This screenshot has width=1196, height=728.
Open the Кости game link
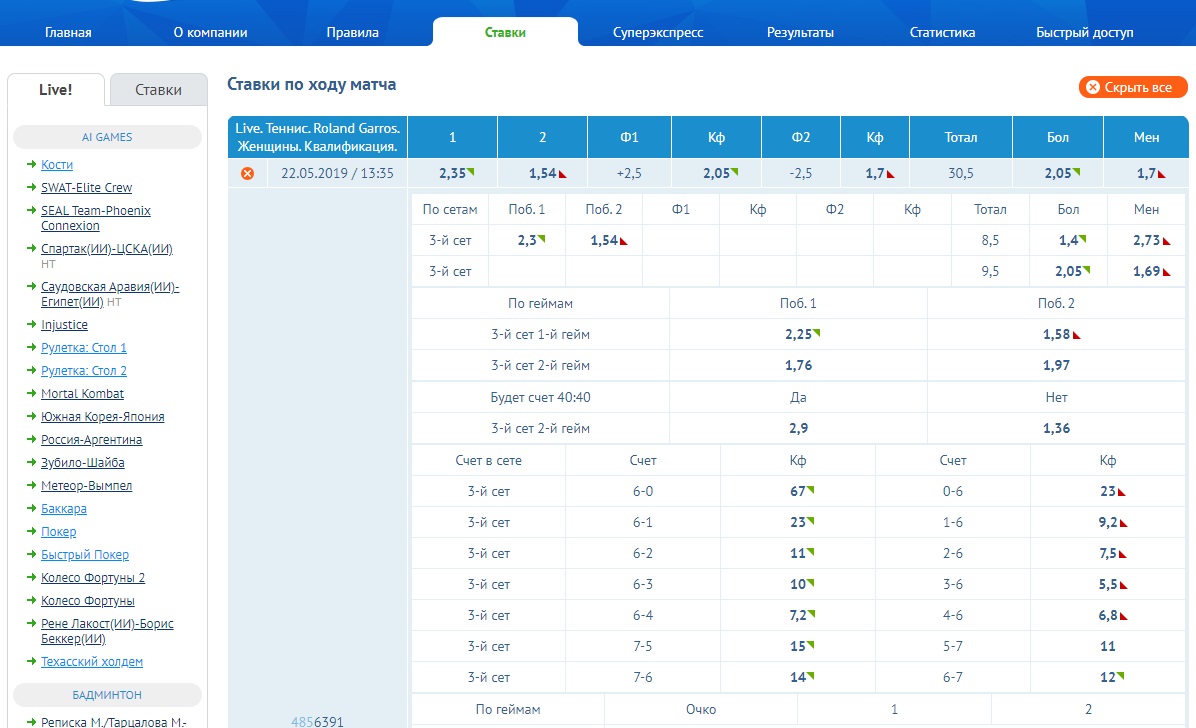pos(57,164)
